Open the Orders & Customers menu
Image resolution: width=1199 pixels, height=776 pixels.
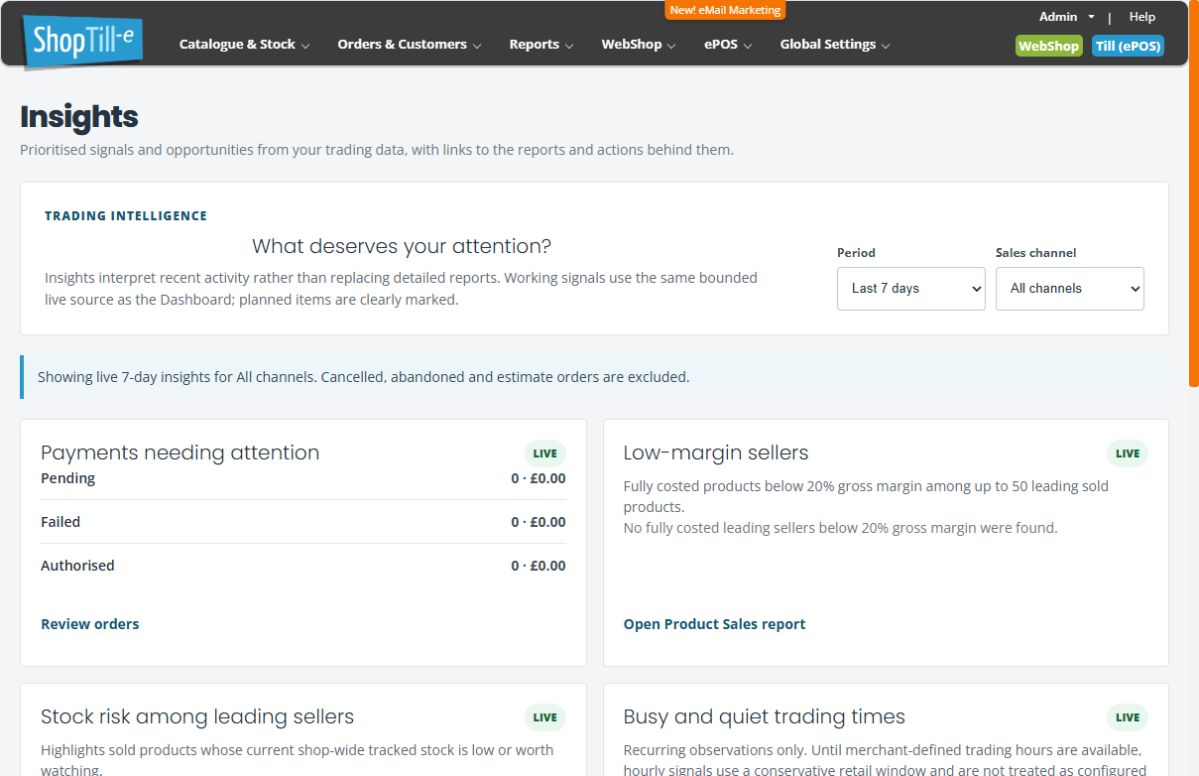tap(409, 44)
